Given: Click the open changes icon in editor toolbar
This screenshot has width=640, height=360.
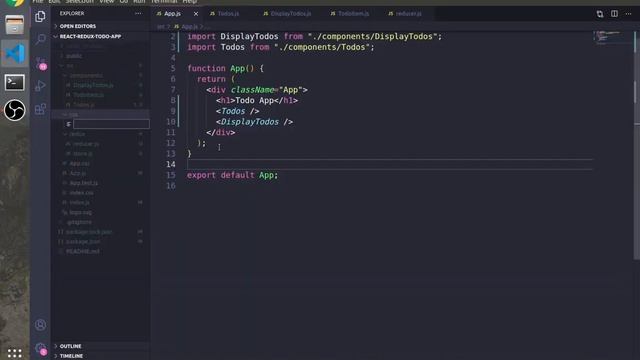Looking at the screenshot, I should click(x=600, y=14).
